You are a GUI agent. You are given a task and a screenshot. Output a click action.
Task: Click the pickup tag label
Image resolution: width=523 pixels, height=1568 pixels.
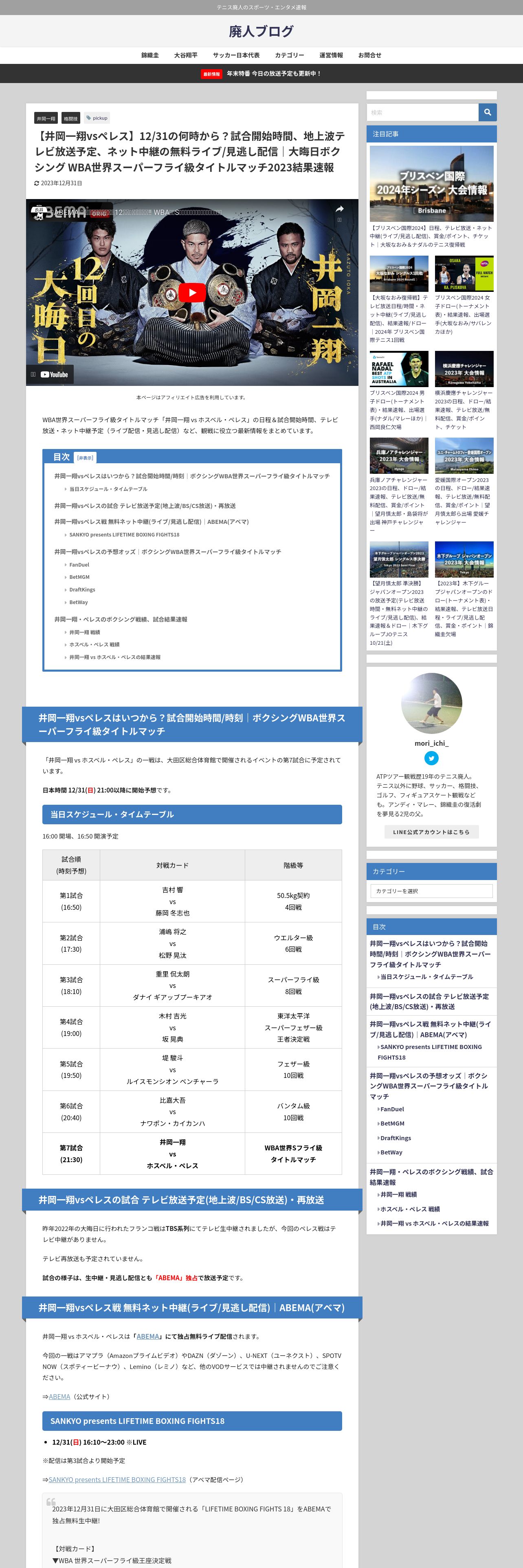[97, 118]
